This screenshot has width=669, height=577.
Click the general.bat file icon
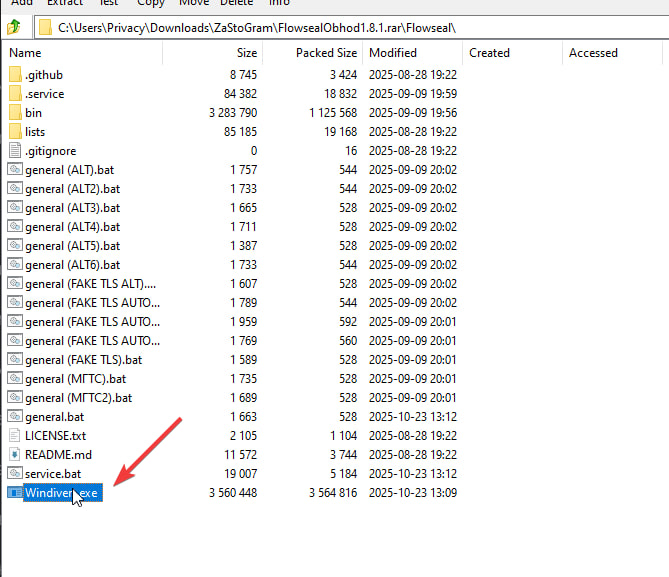tap(15, 417)
